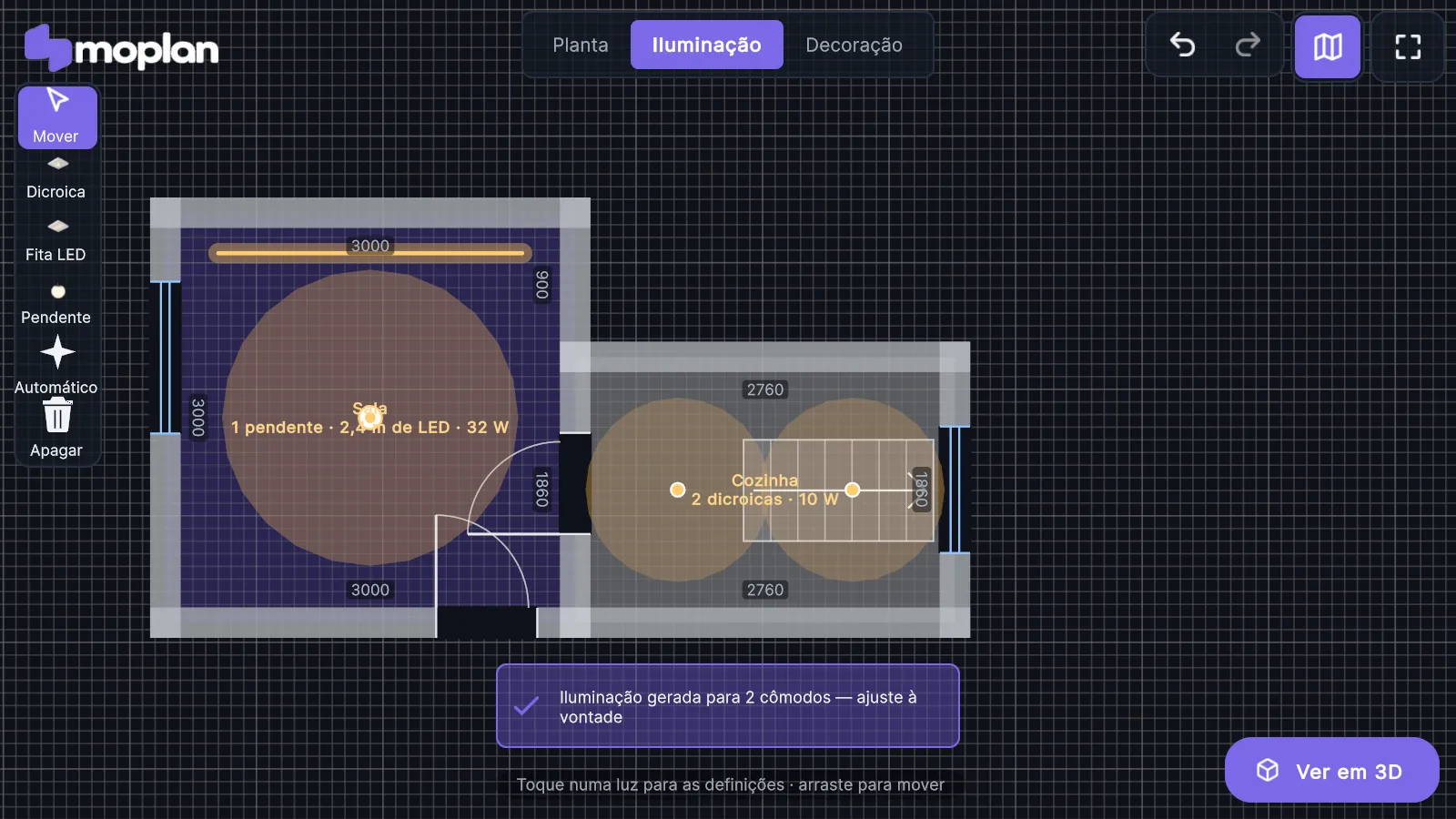Select the pendant light in Sala

pos(370,418)
